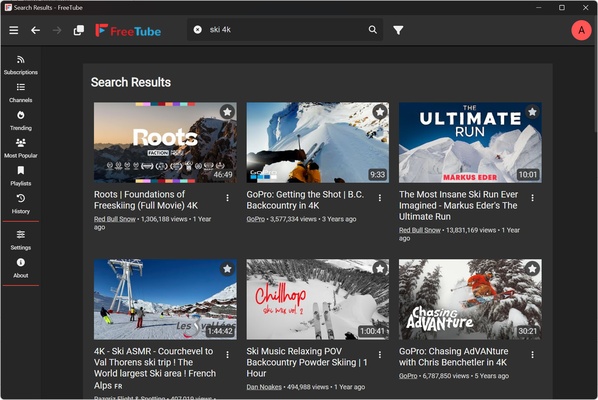Visit Dan Noakes channel link
598x400 pixels.
(x=264, y=387)
